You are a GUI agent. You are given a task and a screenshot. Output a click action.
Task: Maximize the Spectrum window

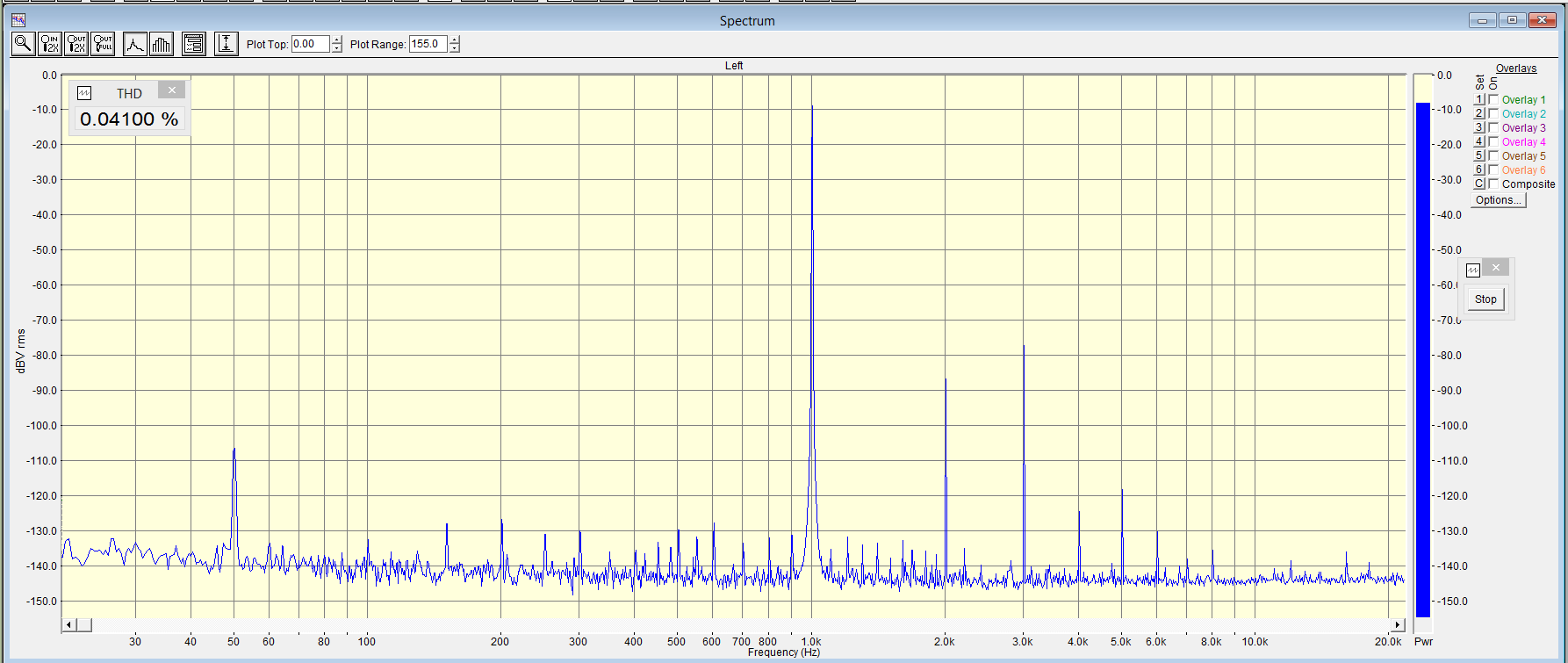pos(1512,20)
